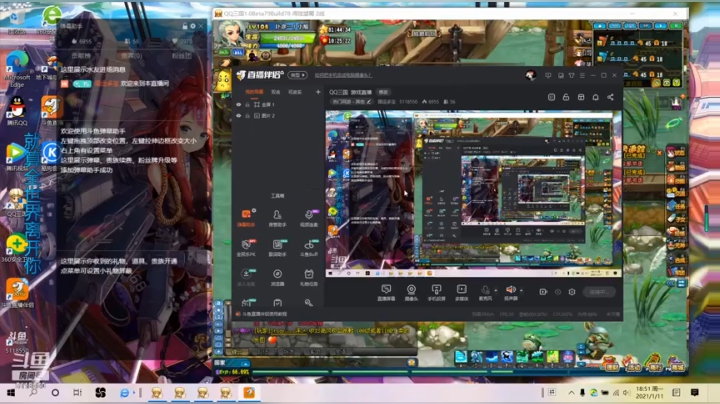
Task: Mute the 扬声器 speaker
Action: [511, 292]
